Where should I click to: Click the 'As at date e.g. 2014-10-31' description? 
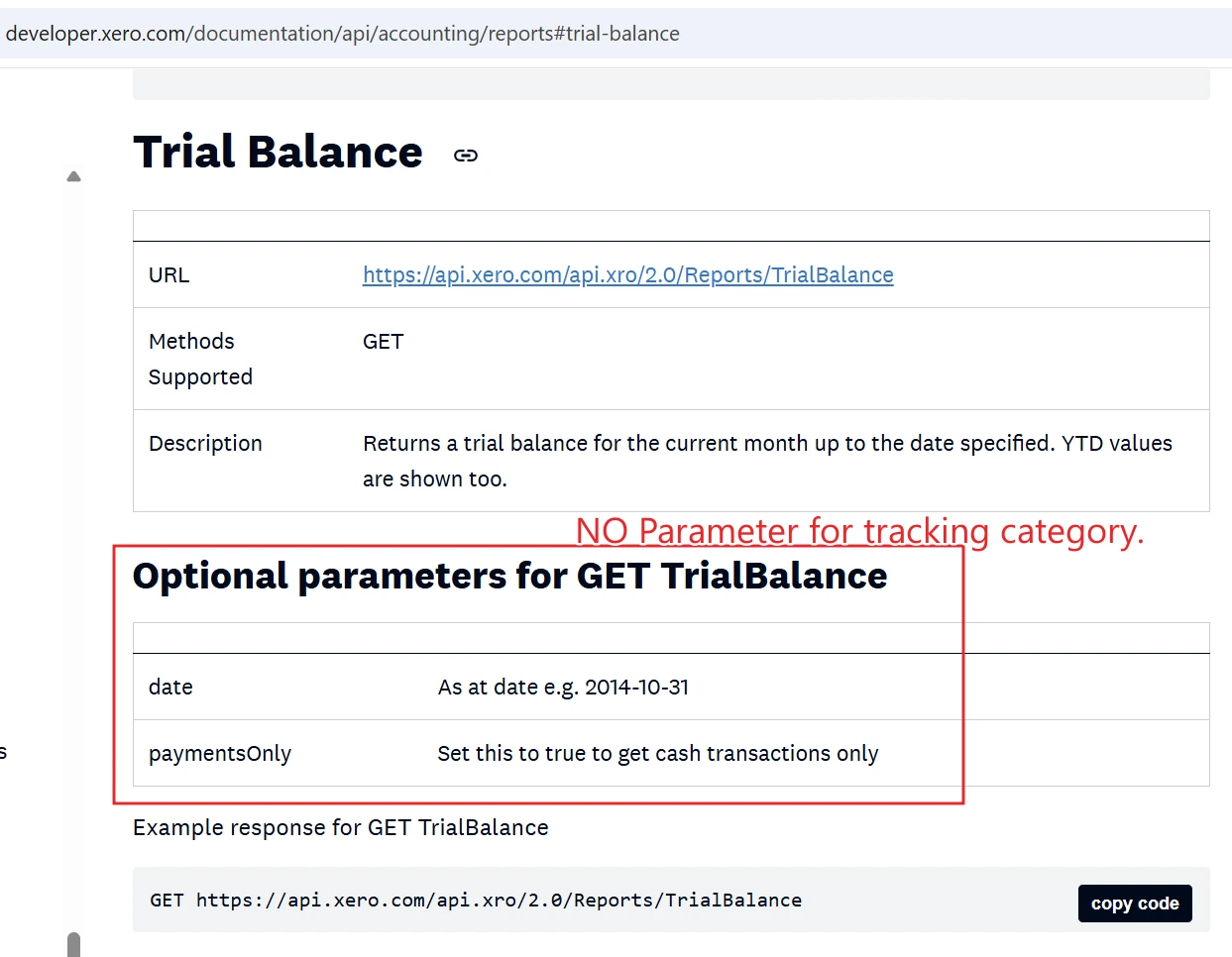563,688
